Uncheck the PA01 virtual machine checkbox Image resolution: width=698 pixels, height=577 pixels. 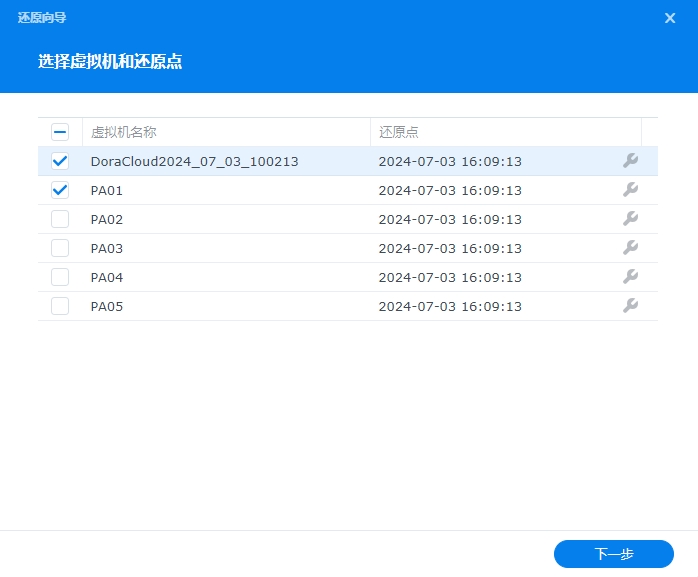click(60, 190)
